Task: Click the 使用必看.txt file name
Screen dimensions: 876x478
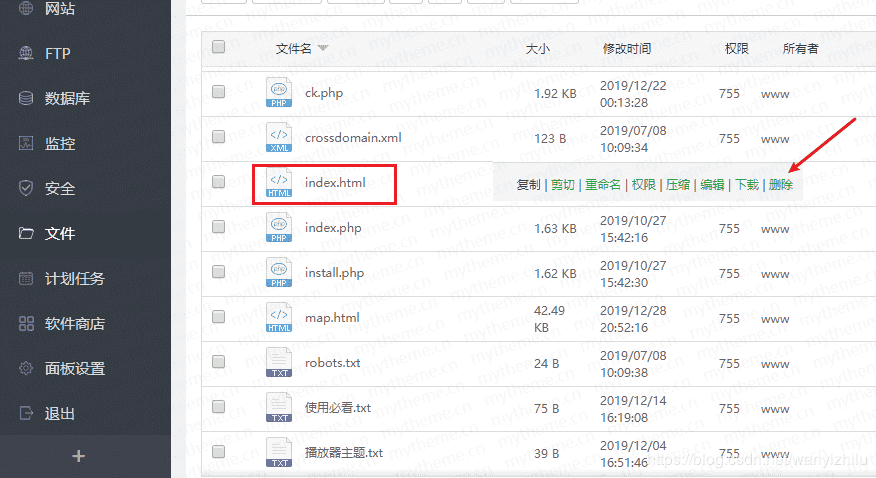Action: coord(337,408)
